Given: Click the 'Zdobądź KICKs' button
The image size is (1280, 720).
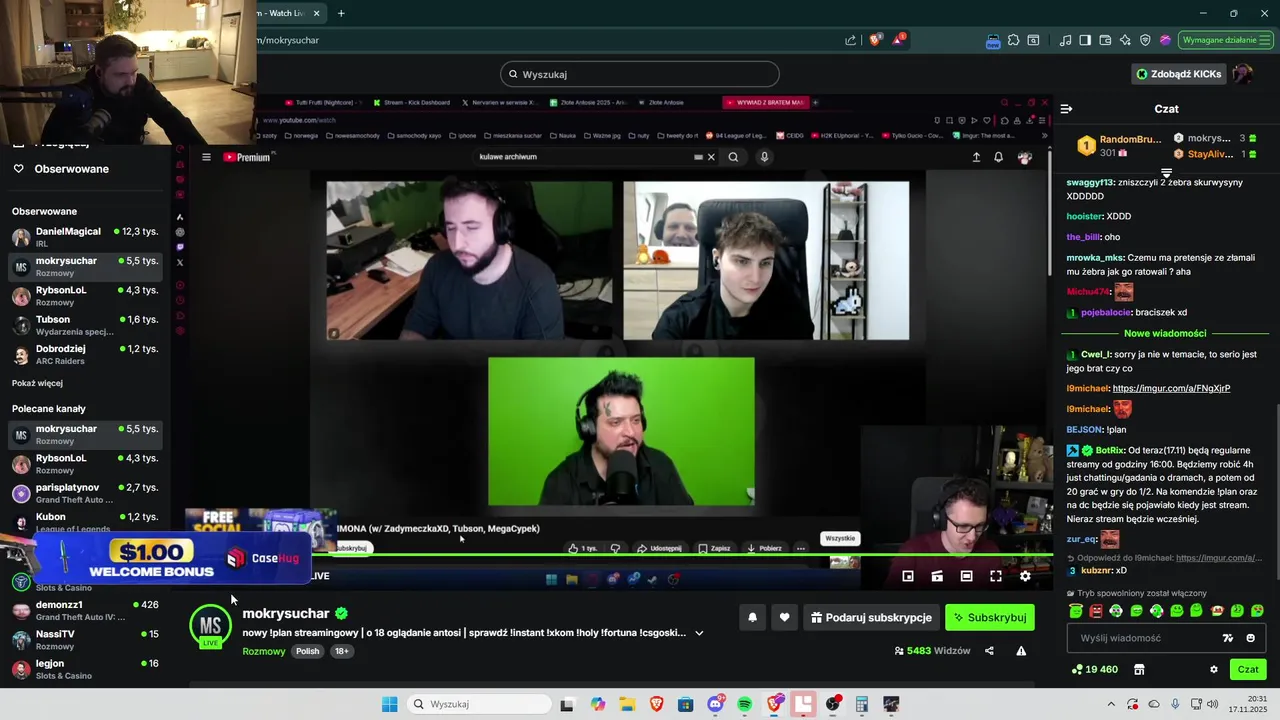Looking at the screenshot, I should tap(1179, 74).
